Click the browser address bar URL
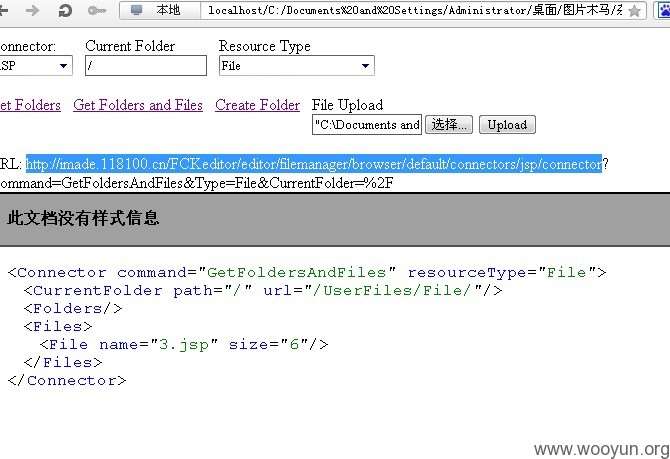Image resolution: width=670 pixels, height=459 pixels. coord(414,10)
